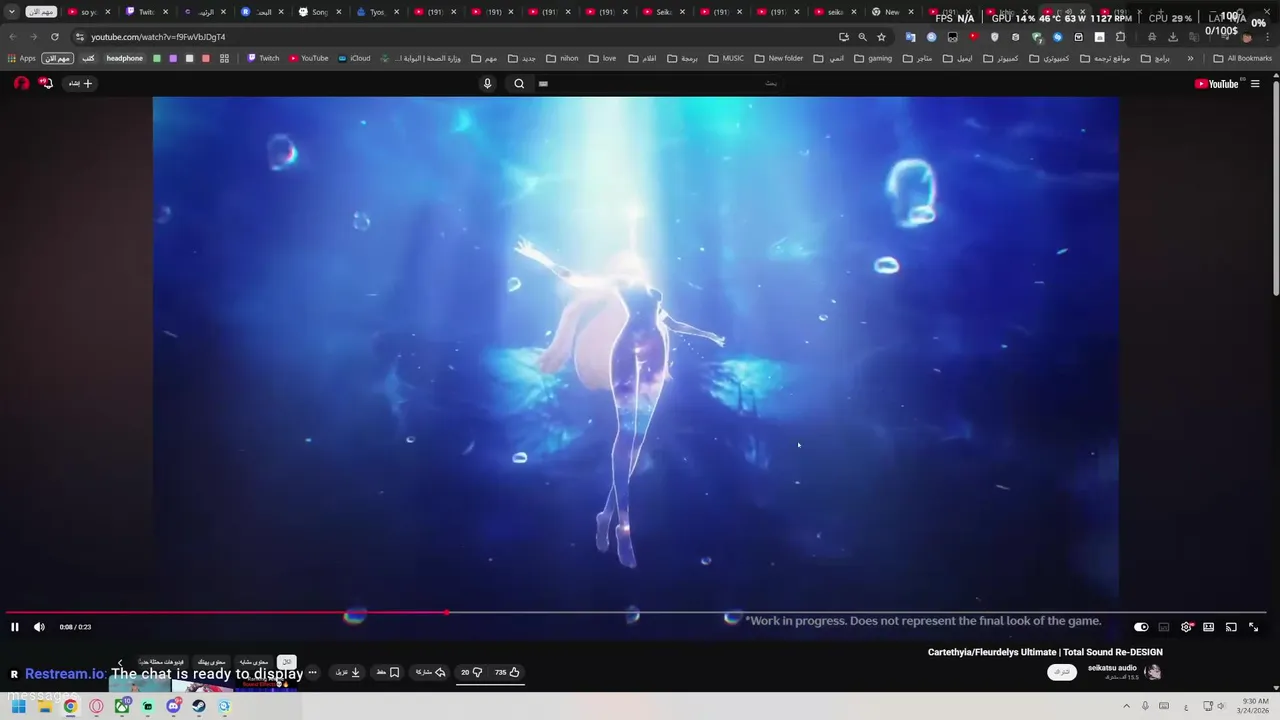Open File Explorer from the taskbar
1280x720 pixels.
pyautogui.click(x=44, y=706)
